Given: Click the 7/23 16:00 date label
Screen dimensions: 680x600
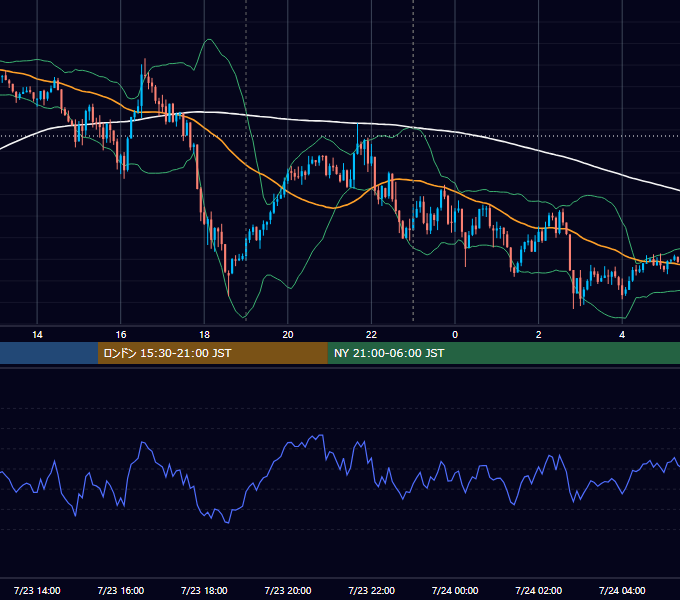Looking at the screenshot, I should pyautogui.click(x=121, y=590).
